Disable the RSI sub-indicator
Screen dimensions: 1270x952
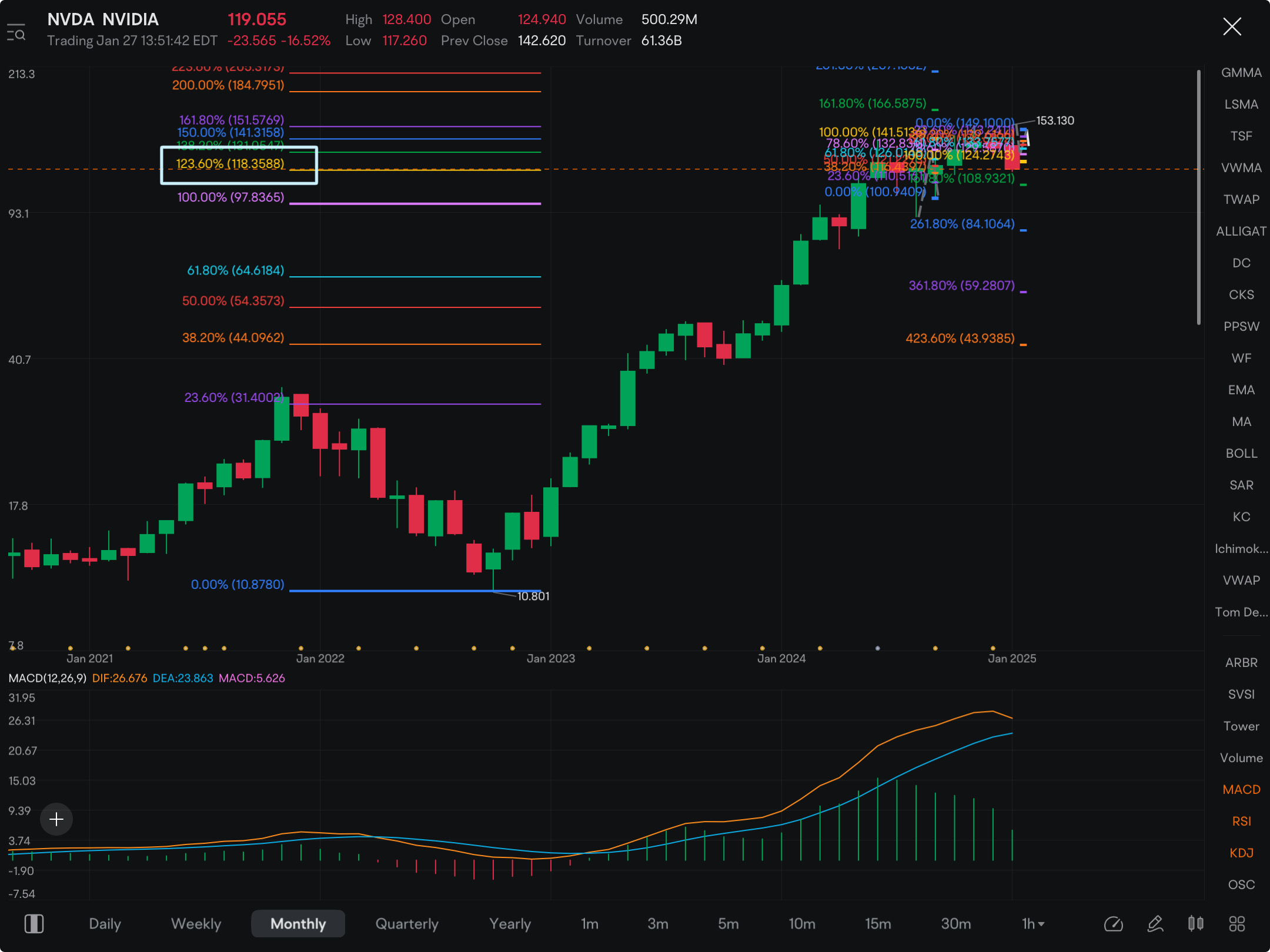1241,822
